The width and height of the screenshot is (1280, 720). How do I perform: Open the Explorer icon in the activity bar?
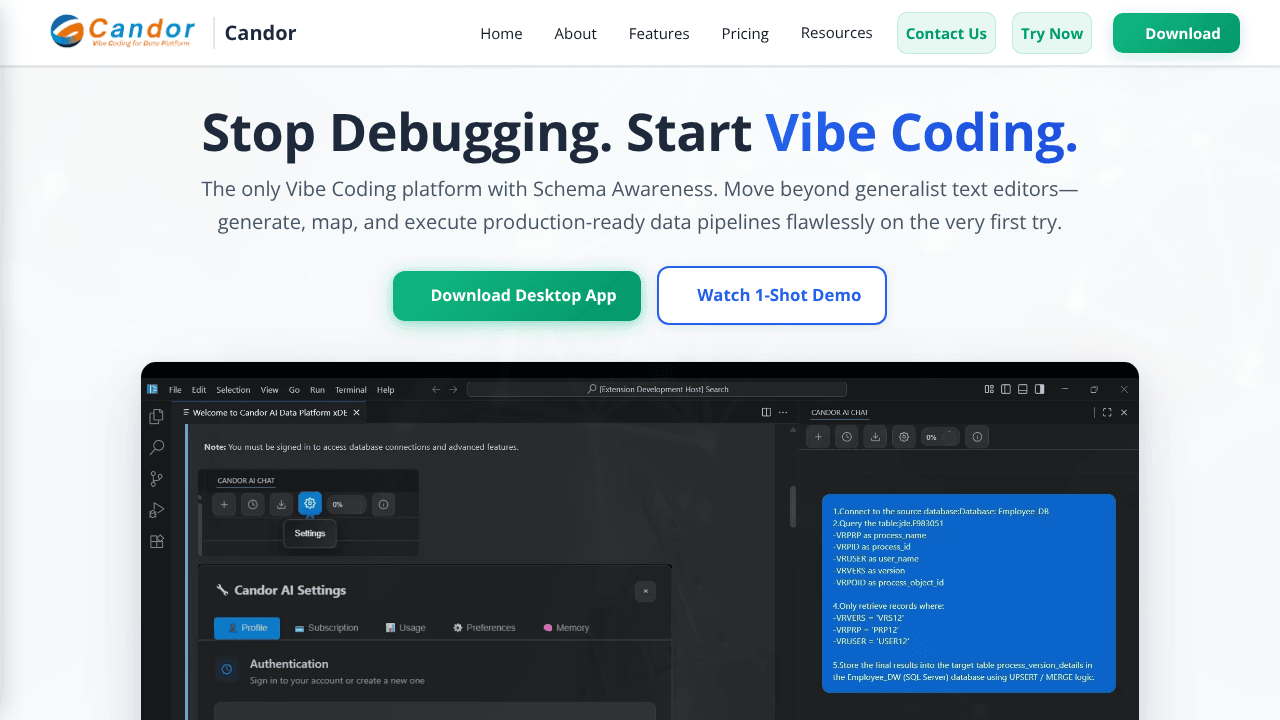[157, 416]
